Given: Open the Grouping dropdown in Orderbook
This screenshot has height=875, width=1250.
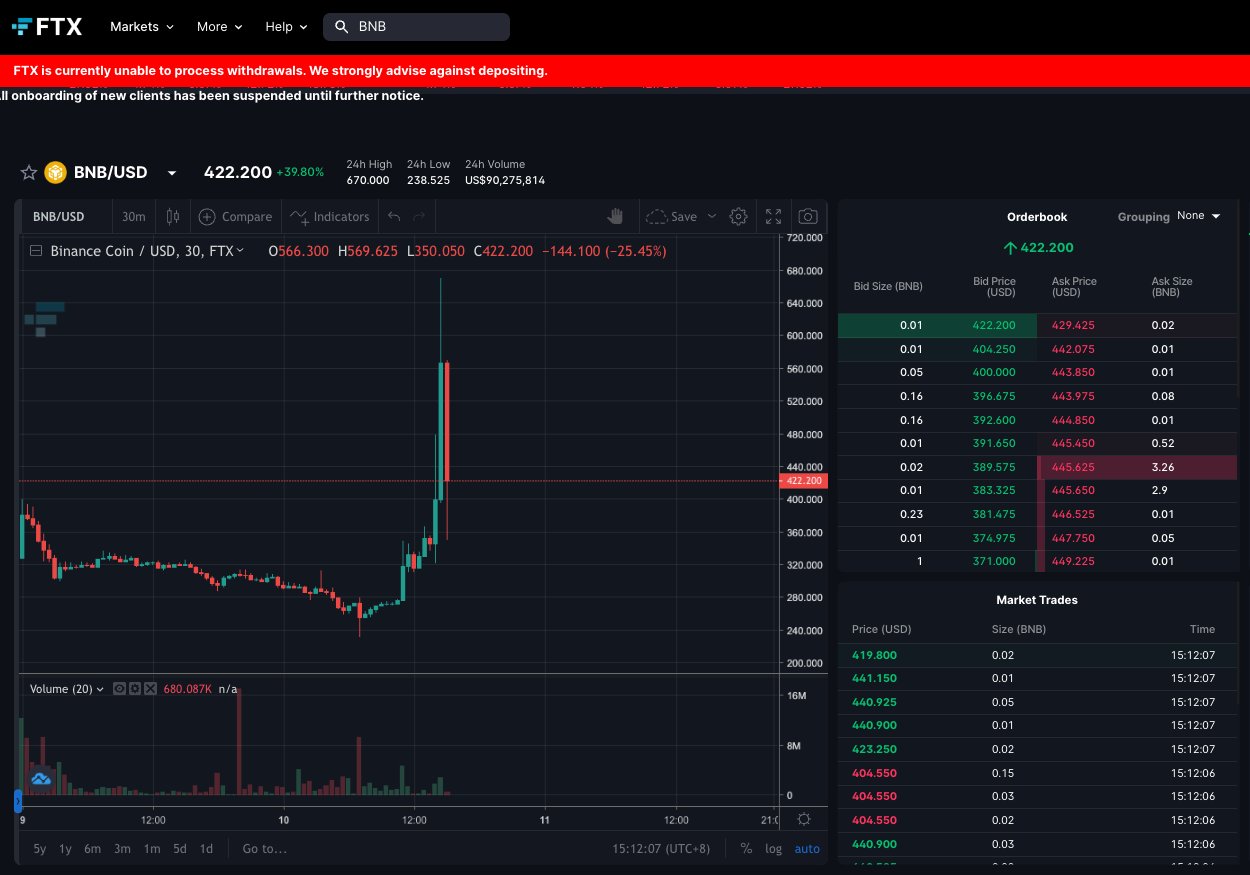Looking at the screenshot, I should tap(1197, 216).
